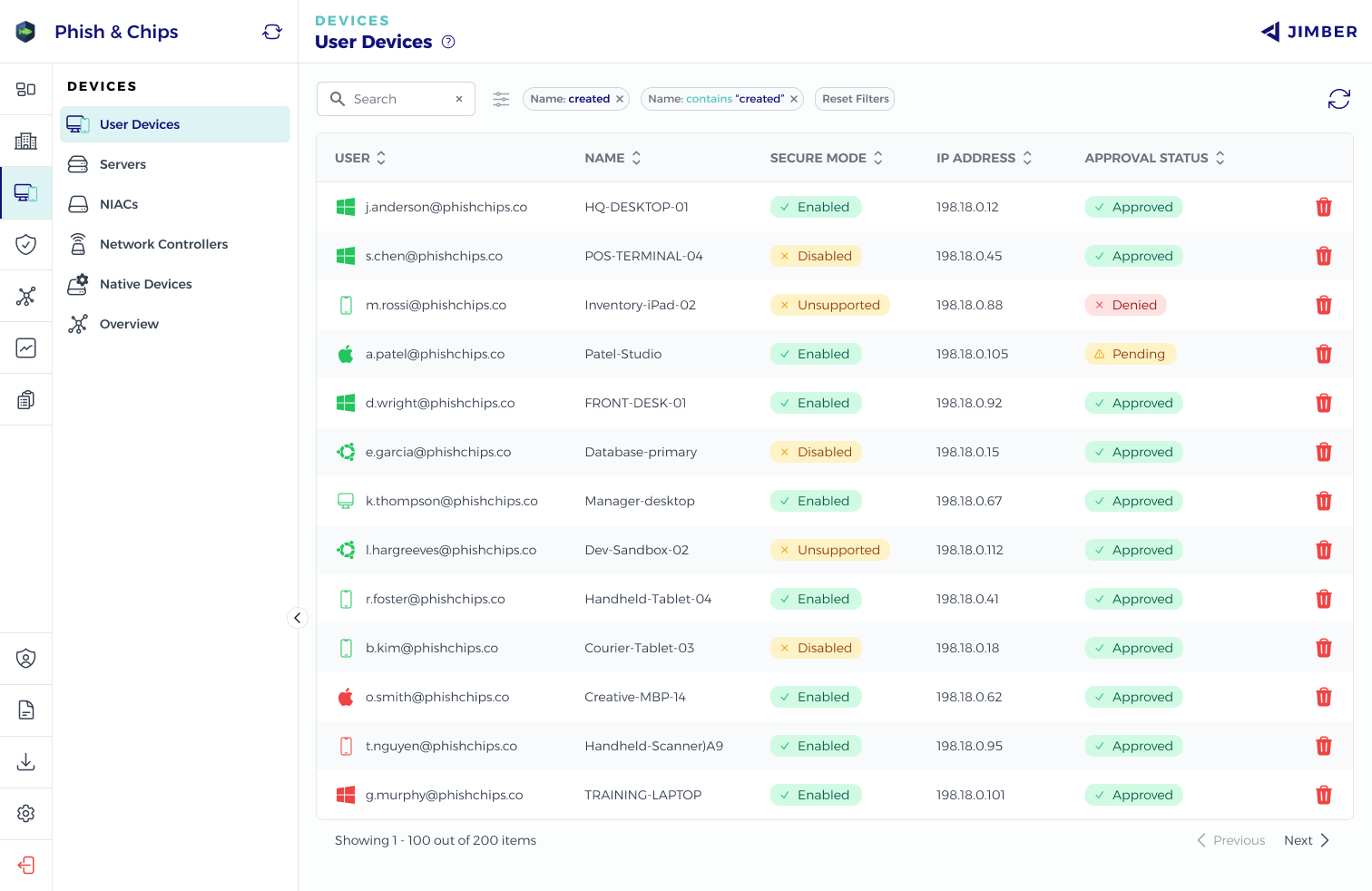1372x891 pixels.
Task: Open the settings gear in the left rail
Action: [x=25, y=813]
